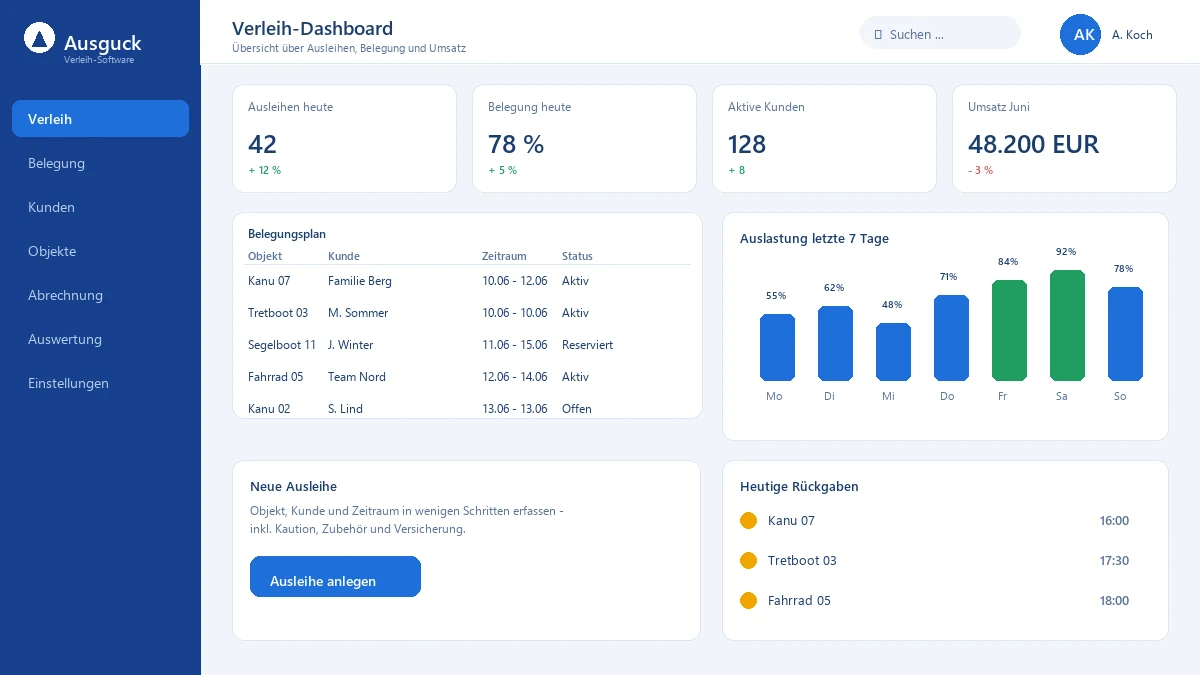Open the Verleih section in the sidebar
The height and width of the screenshot is (675, 1200).
click(x=100, y=119)
